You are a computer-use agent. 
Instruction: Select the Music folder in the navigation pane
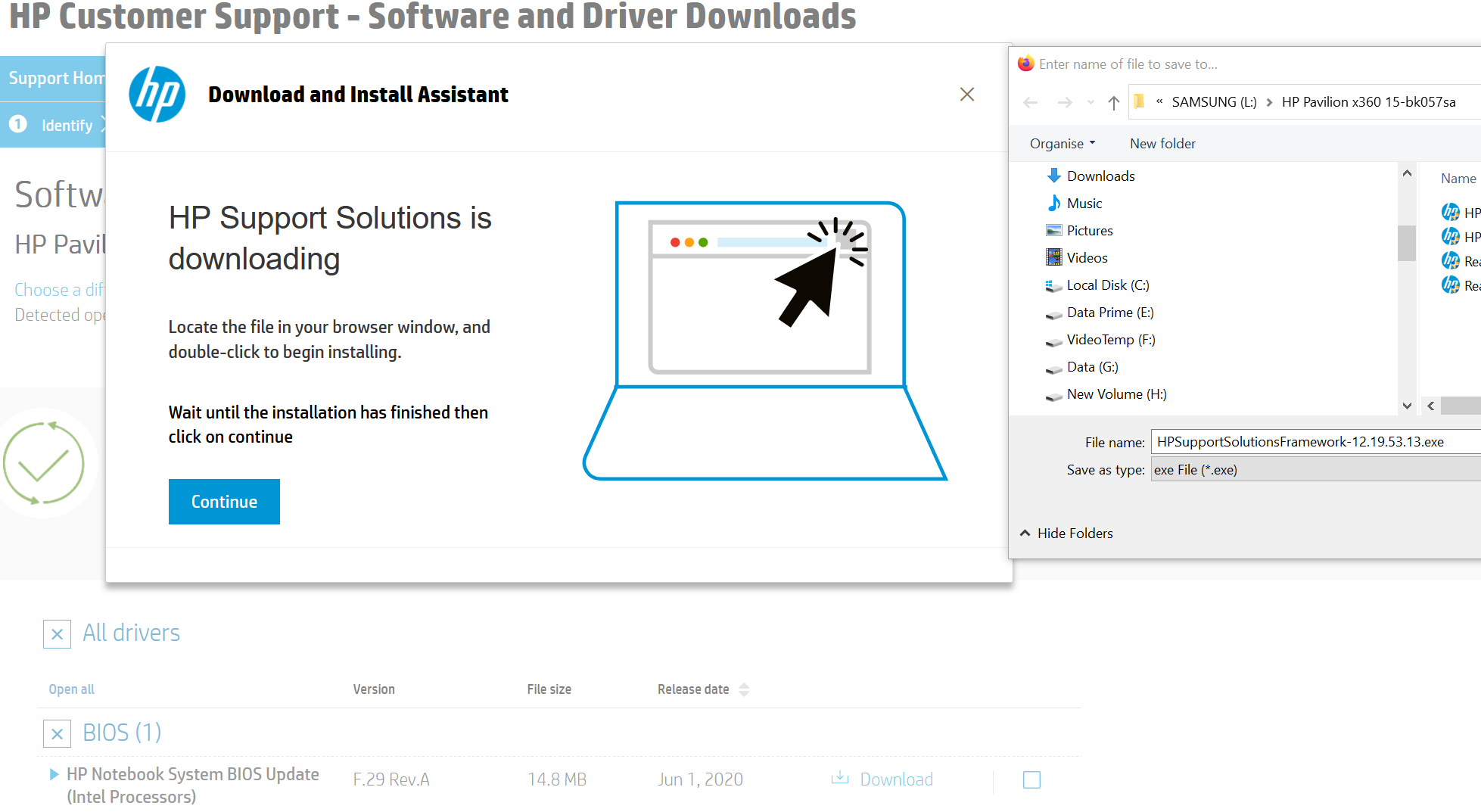coord(1084,204)
